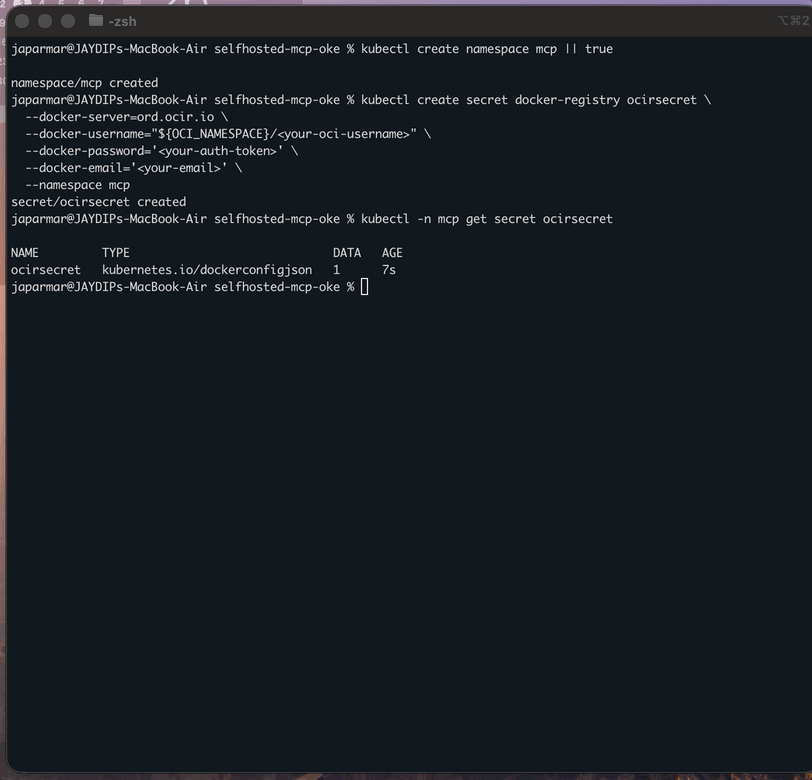Click "ocirsecret" in the secret listing table
The width and height of the screenshot is (812, 780).
coord(44,269)
